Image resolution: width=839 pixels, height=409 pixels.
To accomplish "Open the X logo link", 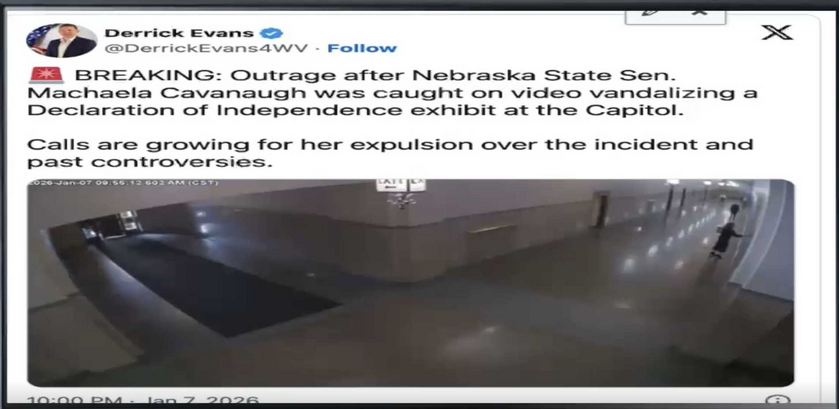I will point(777,33).
